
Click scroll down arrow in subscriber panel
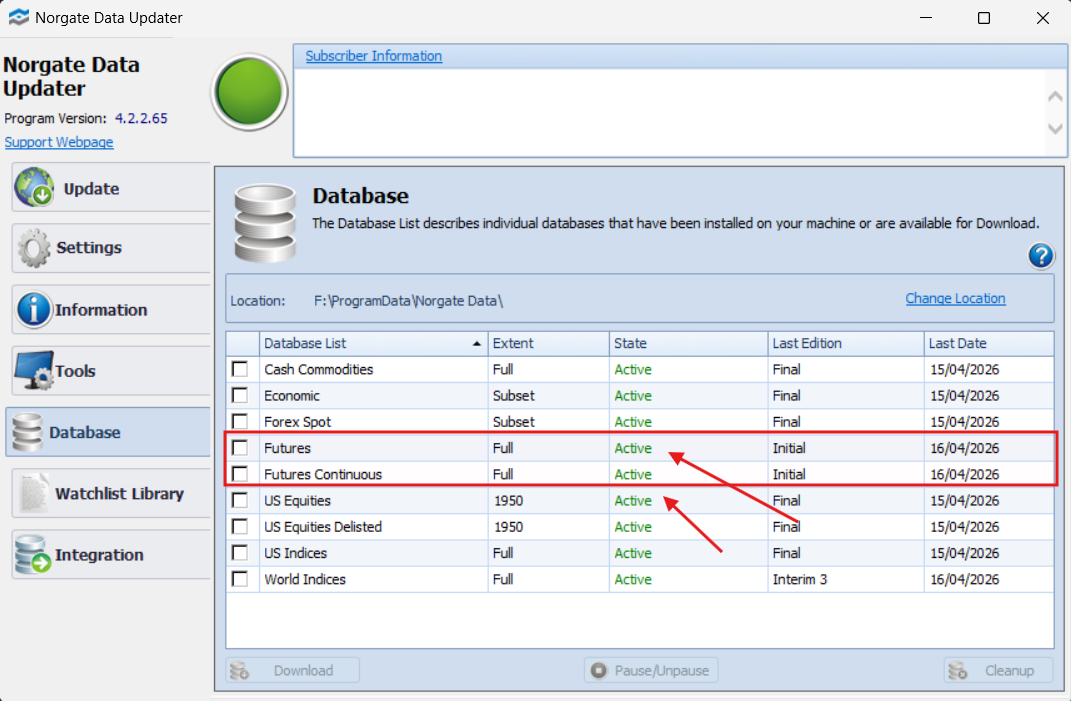(1055, 128)
